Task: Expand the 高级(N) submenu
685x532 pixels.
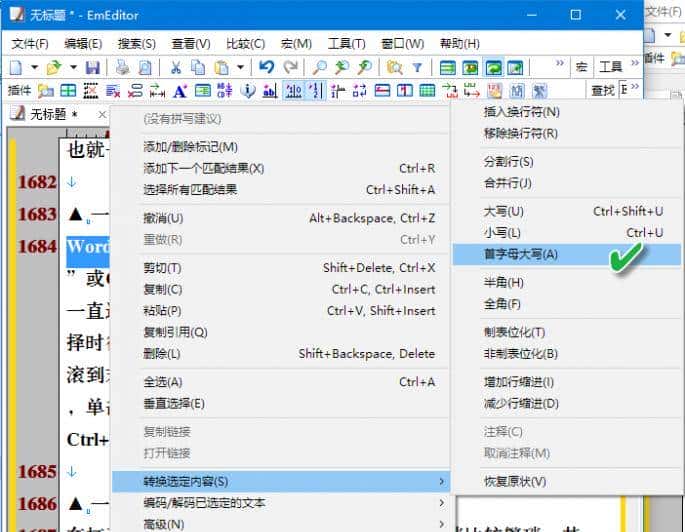Action: [x=280, y=524]
